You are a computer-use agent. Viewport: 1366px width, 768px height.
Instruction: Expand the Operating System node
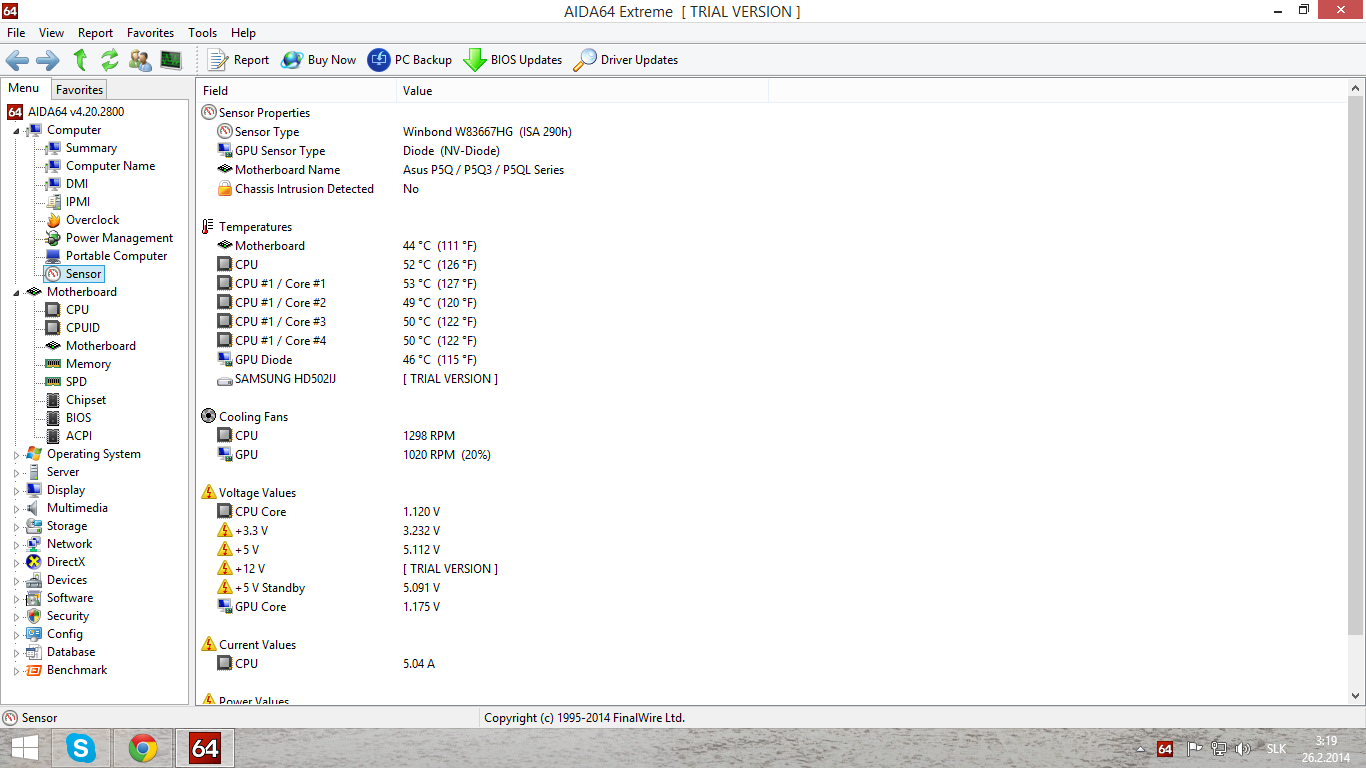click(x=16, y=455)
